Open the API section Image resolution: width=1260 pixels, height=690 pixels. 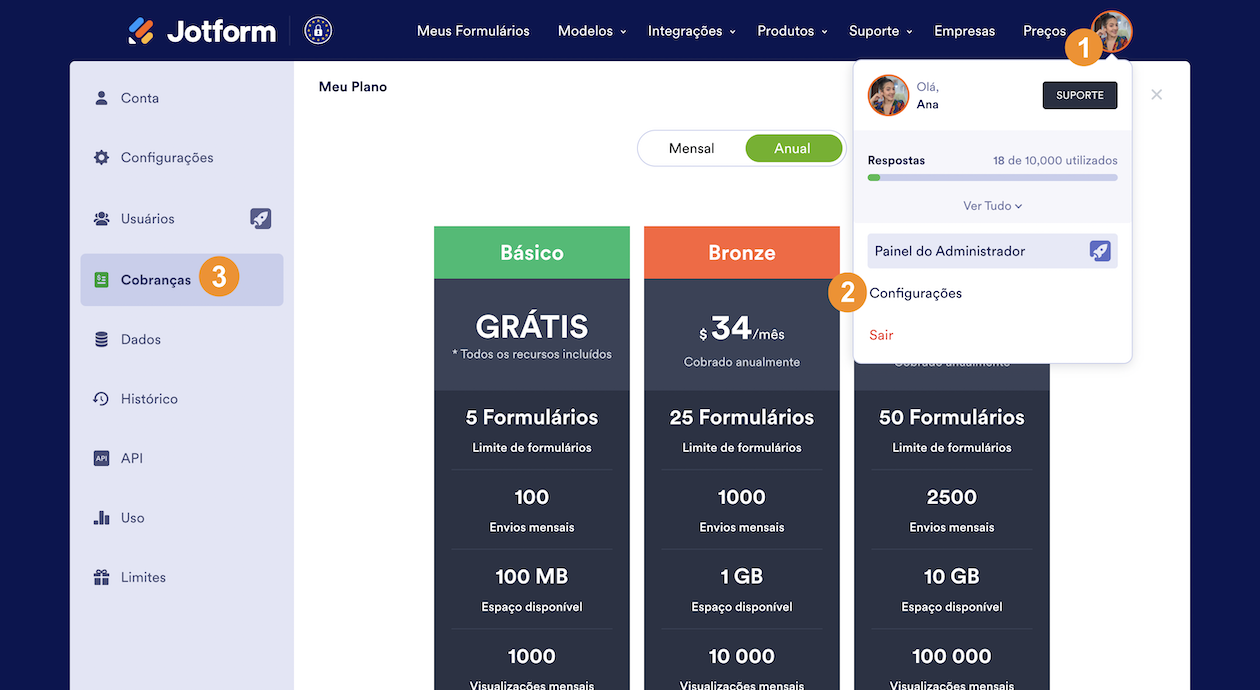(182, 458)
